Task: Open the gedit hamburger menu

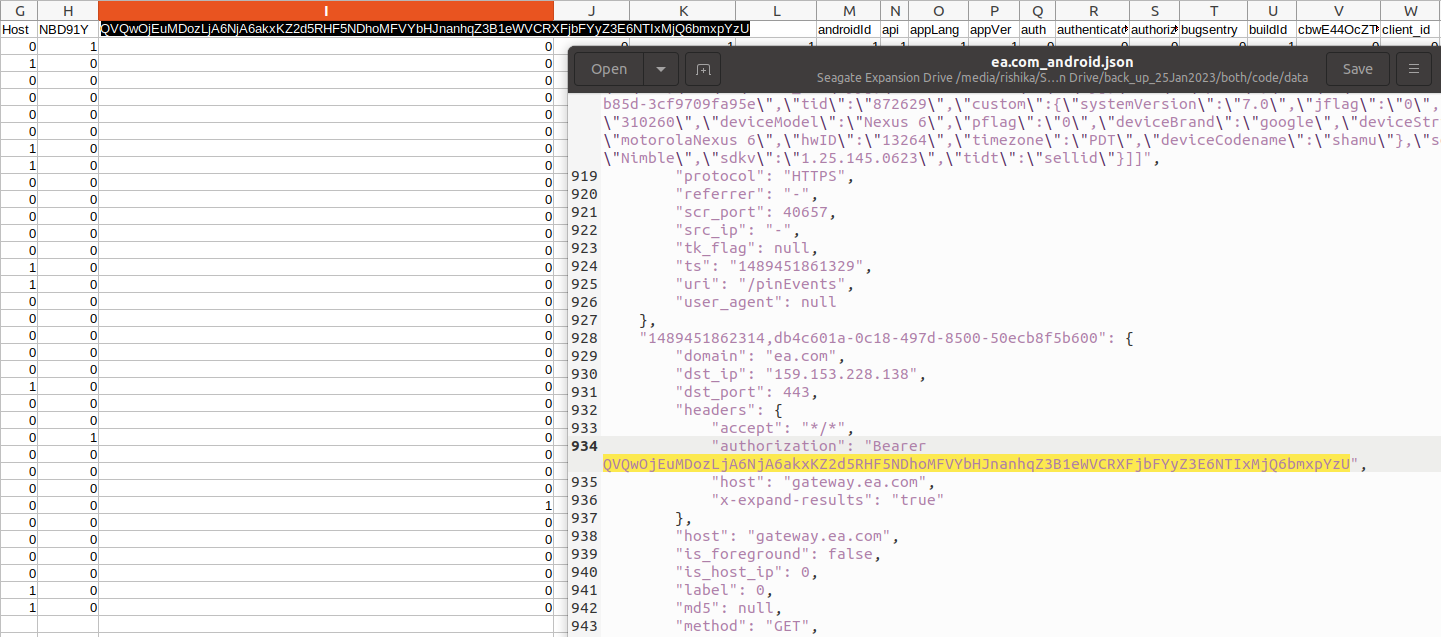Action: point(1413,69)
